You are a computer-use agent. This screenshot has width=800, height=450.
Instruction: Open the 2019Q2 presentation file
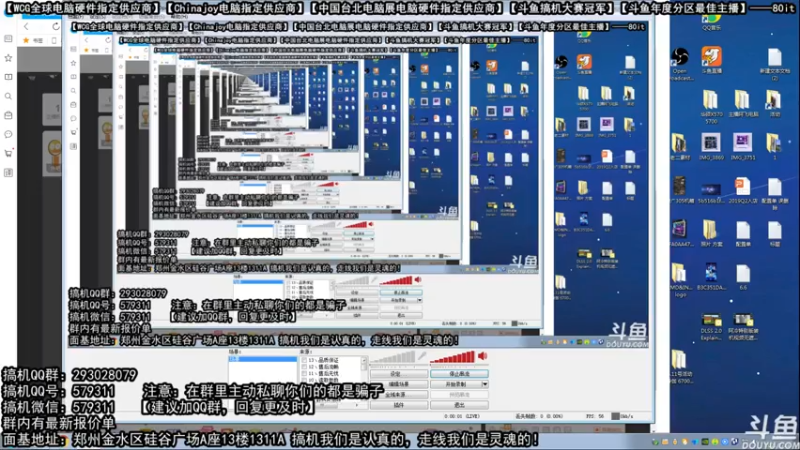(742, 190)
